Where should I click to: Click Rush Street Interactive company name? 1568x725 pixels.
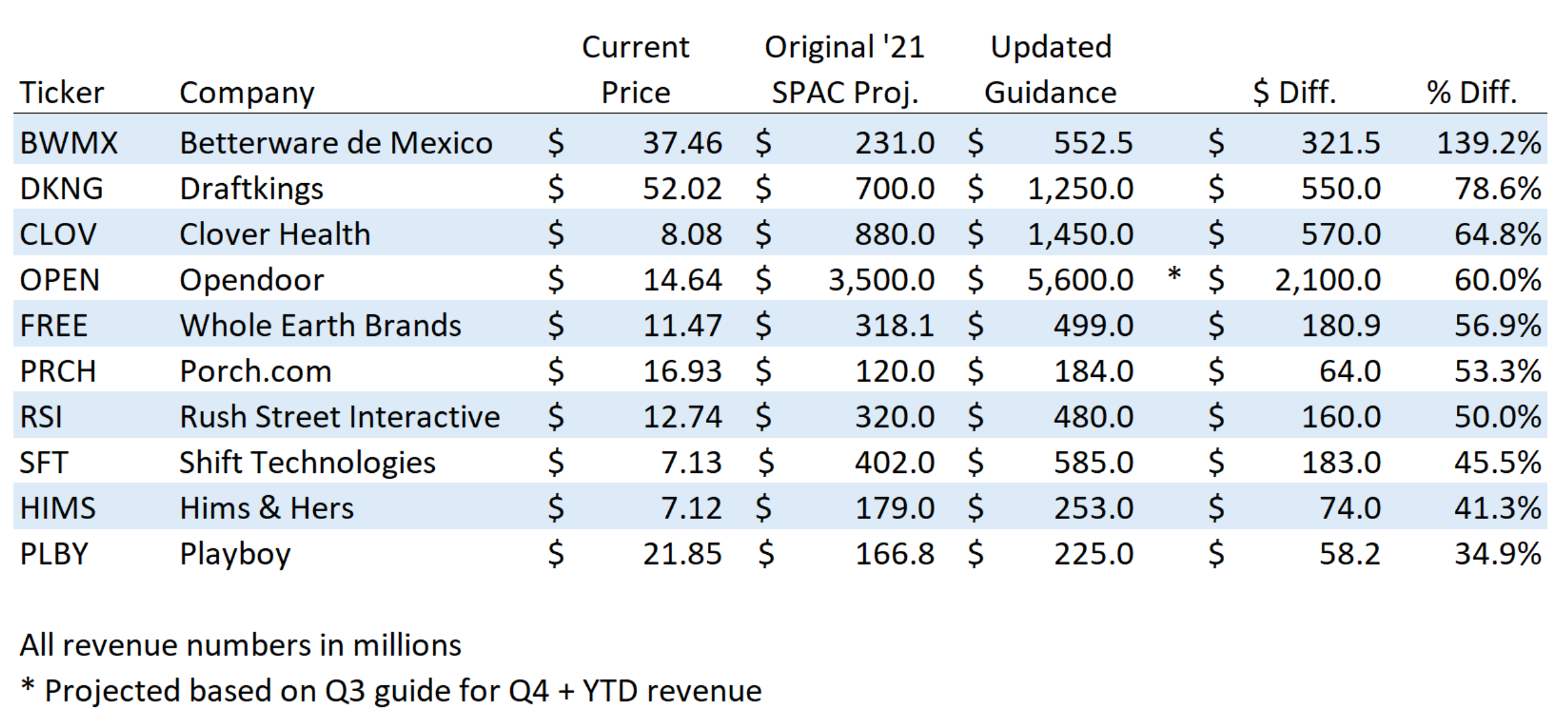pyautogui.click(x=339, y=417)
